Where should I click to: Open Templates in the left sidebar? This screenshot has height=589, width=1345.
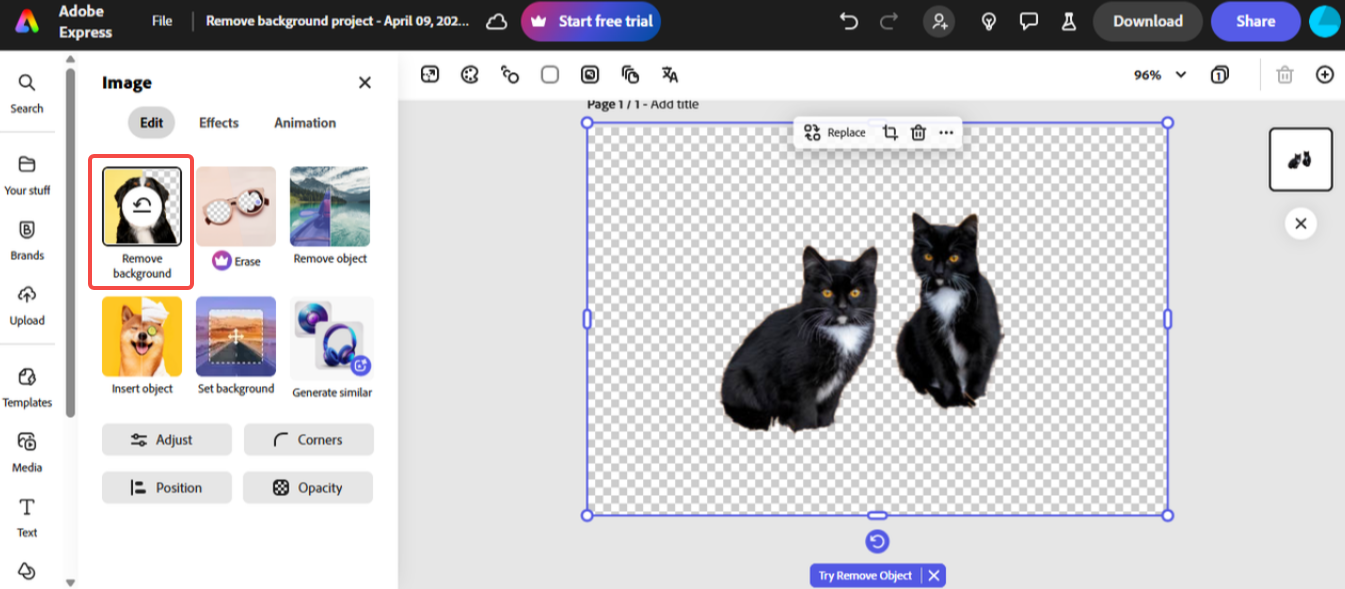point(27,387)
